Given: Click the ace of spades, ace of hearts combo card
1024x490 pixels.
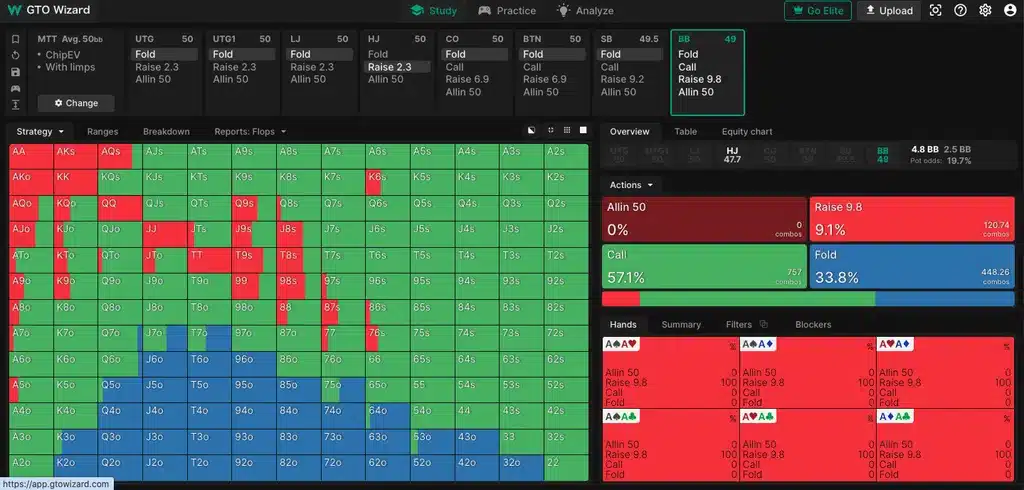Looking at the screenshot, I should tap(670, 372).
